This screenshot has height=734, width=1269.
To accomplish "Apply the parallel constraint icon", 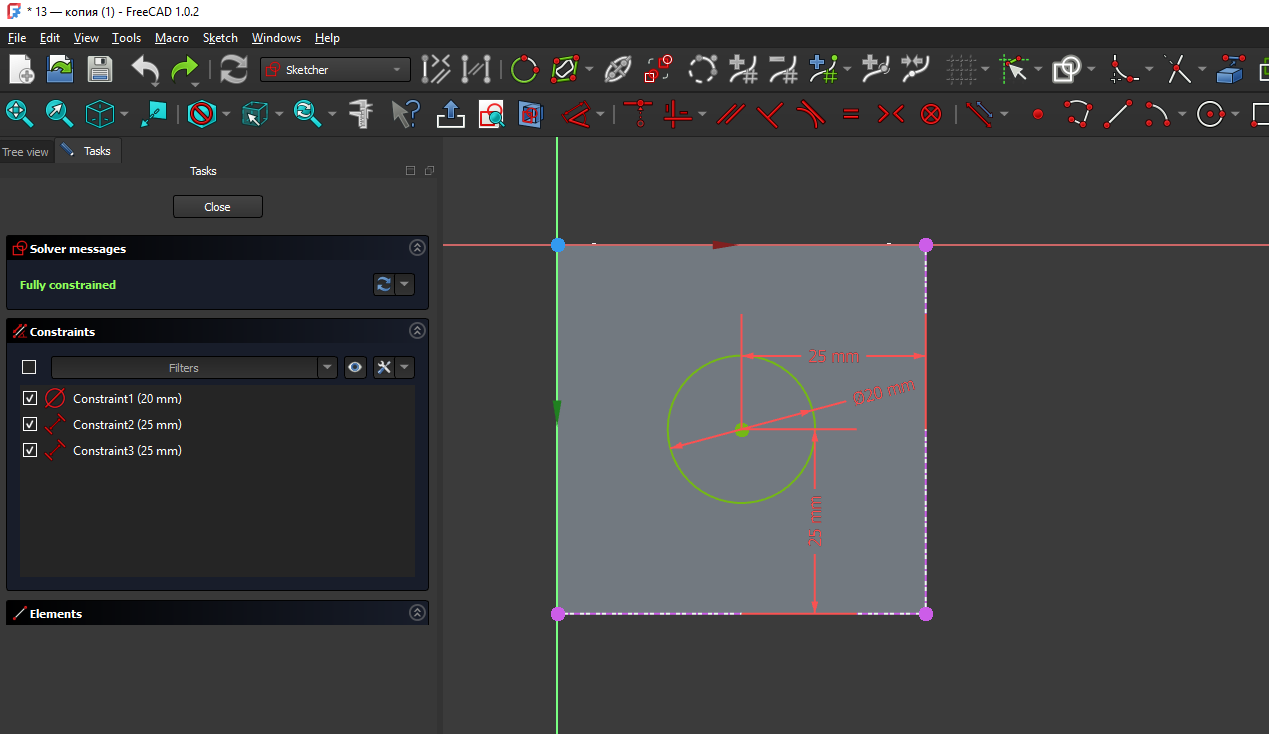I will pos(731,114).
